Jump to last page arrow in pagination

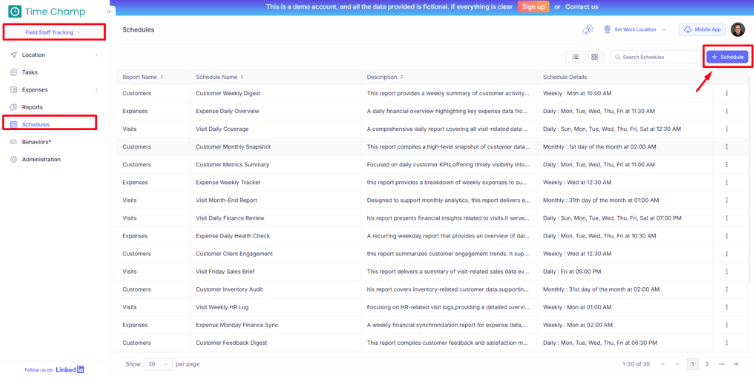coord(735,364)
